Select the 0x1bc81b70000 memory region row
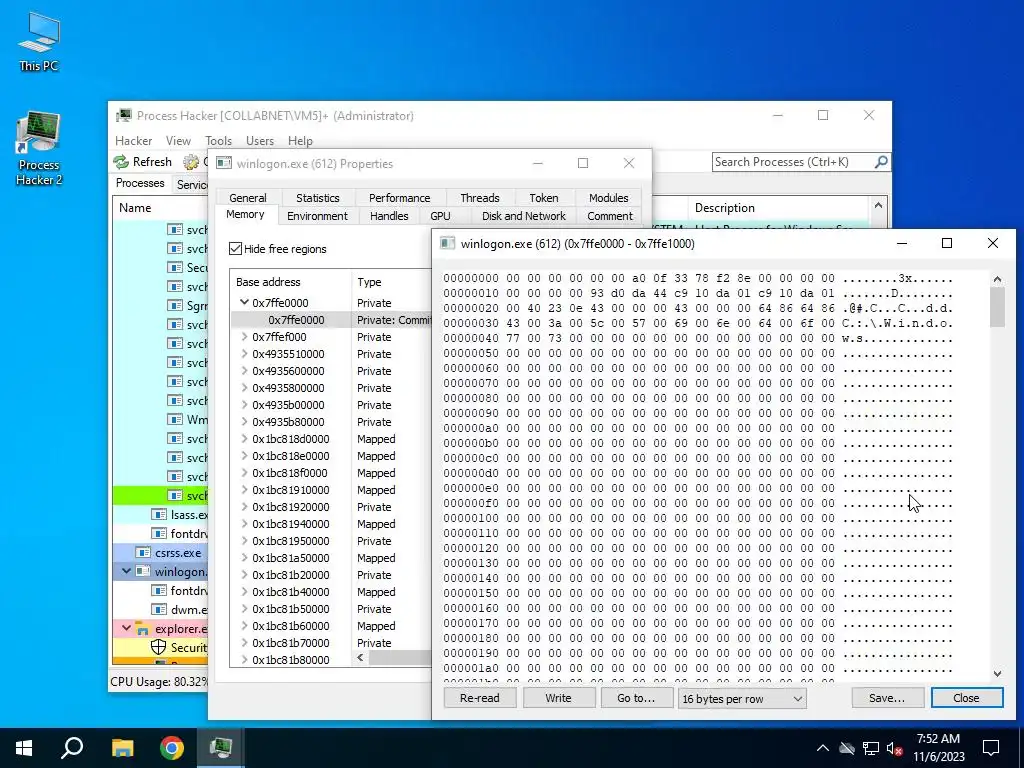This screenshot has height=768, width=1024. [x=330, y=643]
